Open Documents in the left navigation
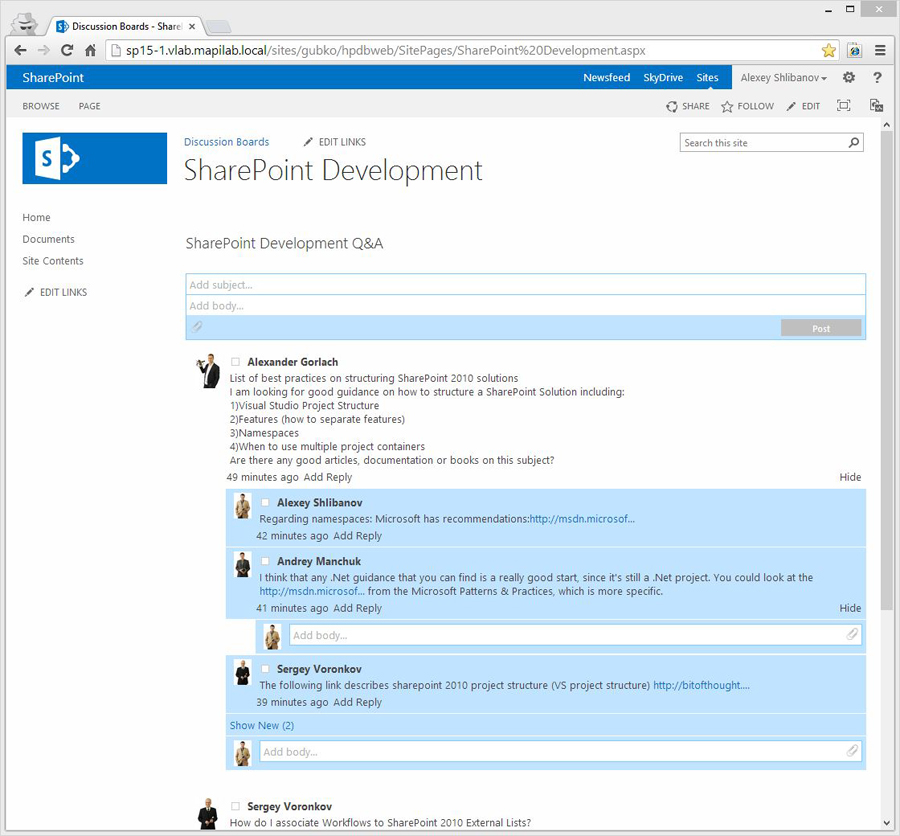This screenshot has width=900, height=836. (x=48, y=239)
